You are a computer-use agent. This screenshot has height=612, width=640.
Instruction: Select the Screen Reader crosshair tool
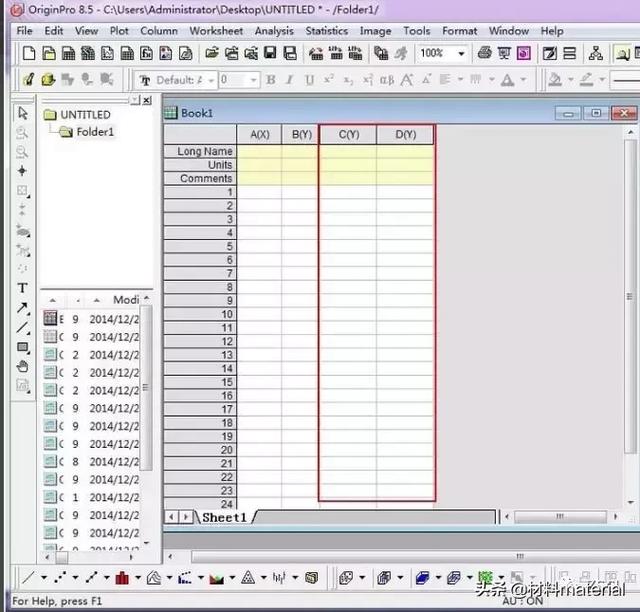(x=22, y=171)
